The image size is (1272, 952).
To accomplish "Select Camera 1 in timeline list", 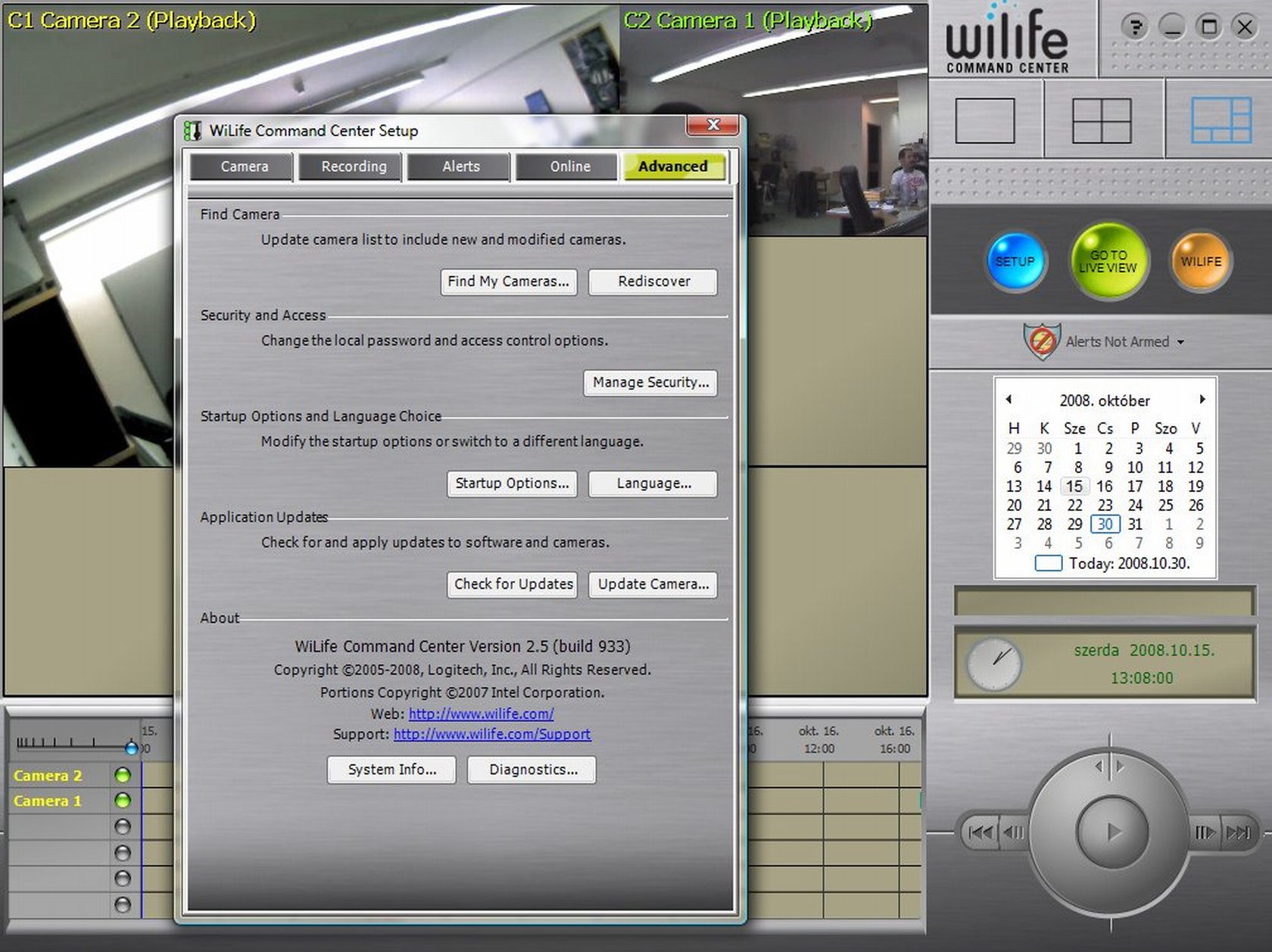I will [47, 801].
